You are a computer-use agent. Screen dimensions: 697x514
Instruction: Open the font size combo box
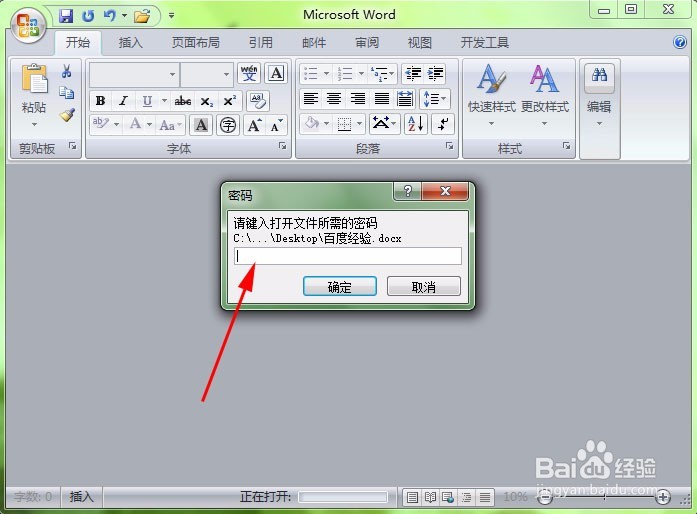(207, 74)
